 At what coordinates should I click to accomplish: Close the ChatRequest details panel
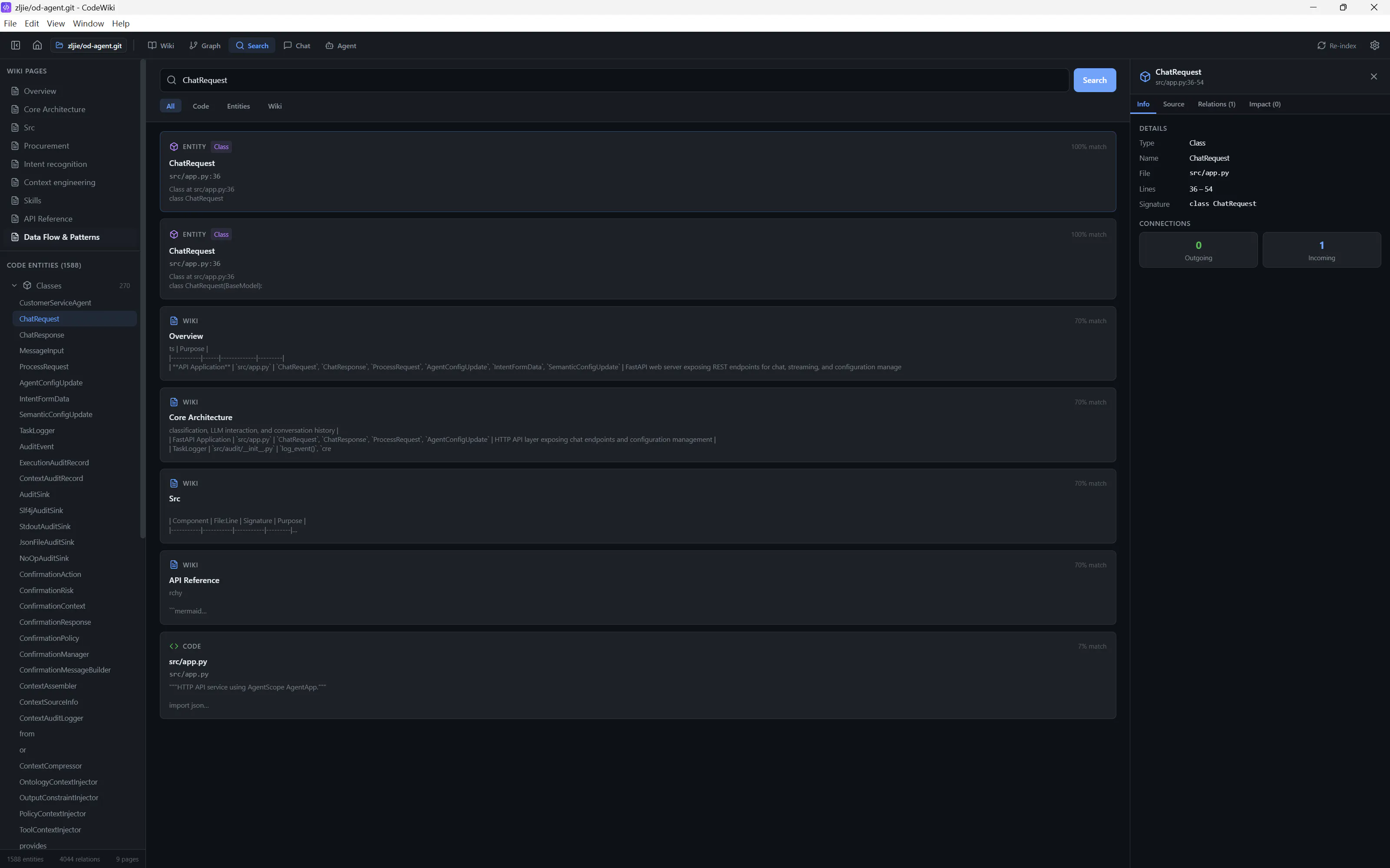tap(1373, 76)
